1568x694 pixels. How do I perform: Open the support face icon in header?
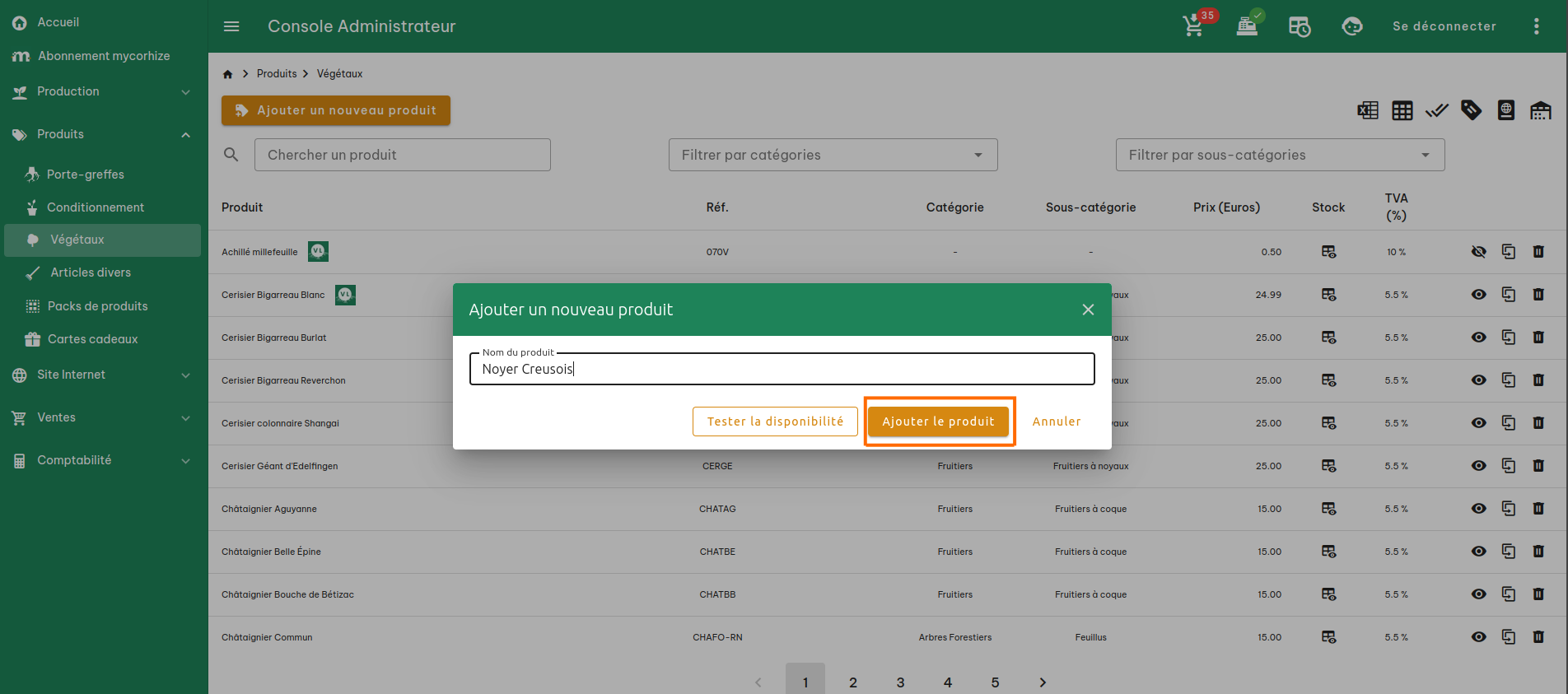click(x=1352, y=26)
